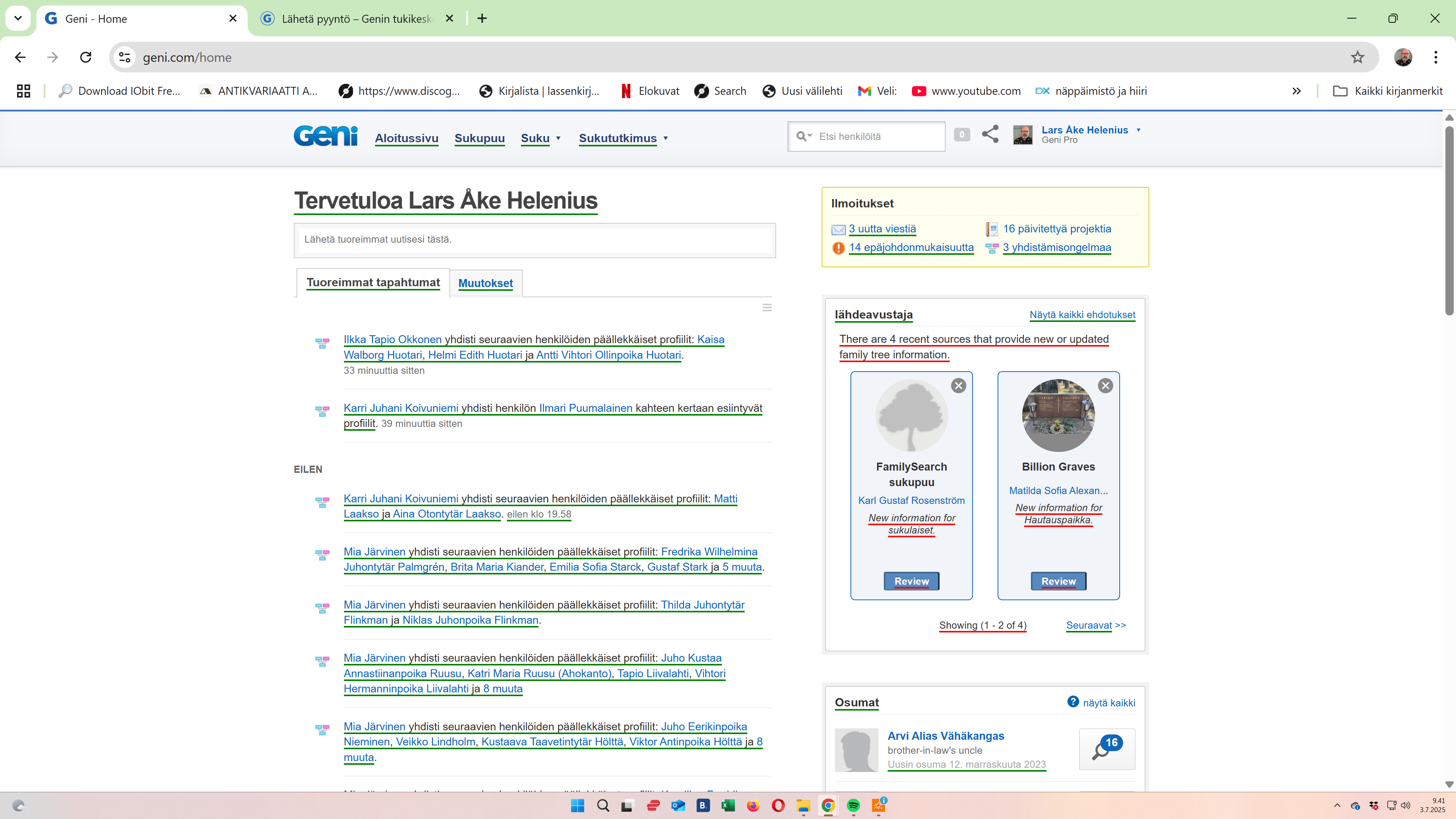Dismiss the FamilySearch sukupuu suggestion card
The image size is (1456, 819).
959,386
